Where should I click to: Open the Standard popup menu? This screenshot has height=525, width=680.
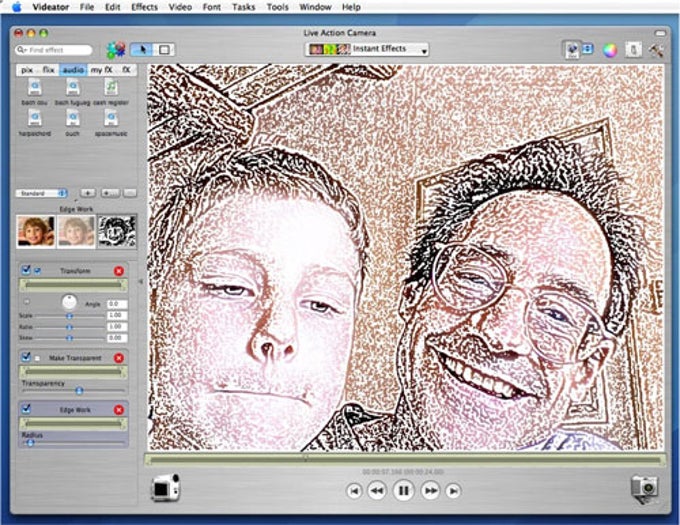[42, 193]
